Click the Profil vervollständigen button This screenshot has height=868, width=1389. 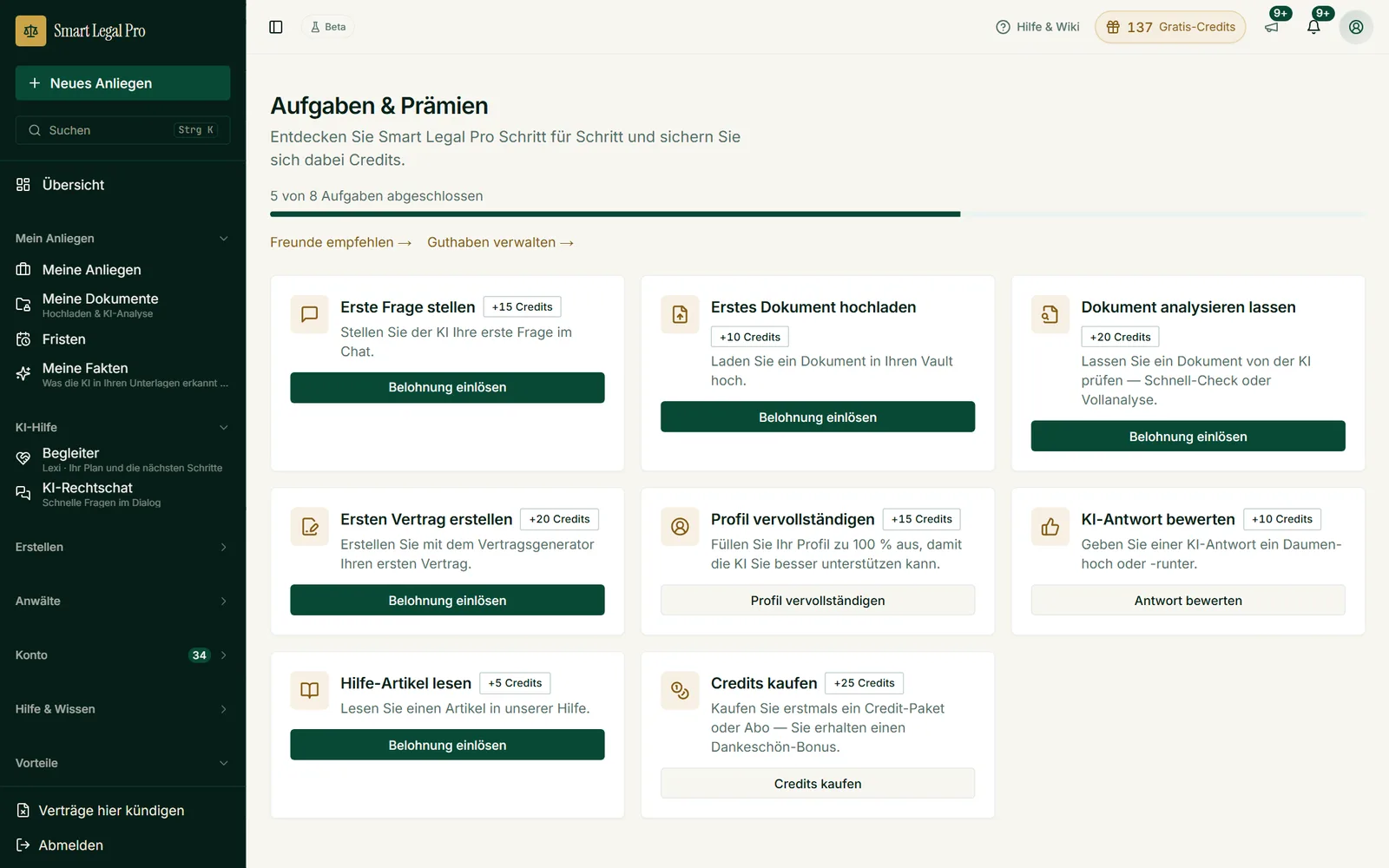coord(818,601)
